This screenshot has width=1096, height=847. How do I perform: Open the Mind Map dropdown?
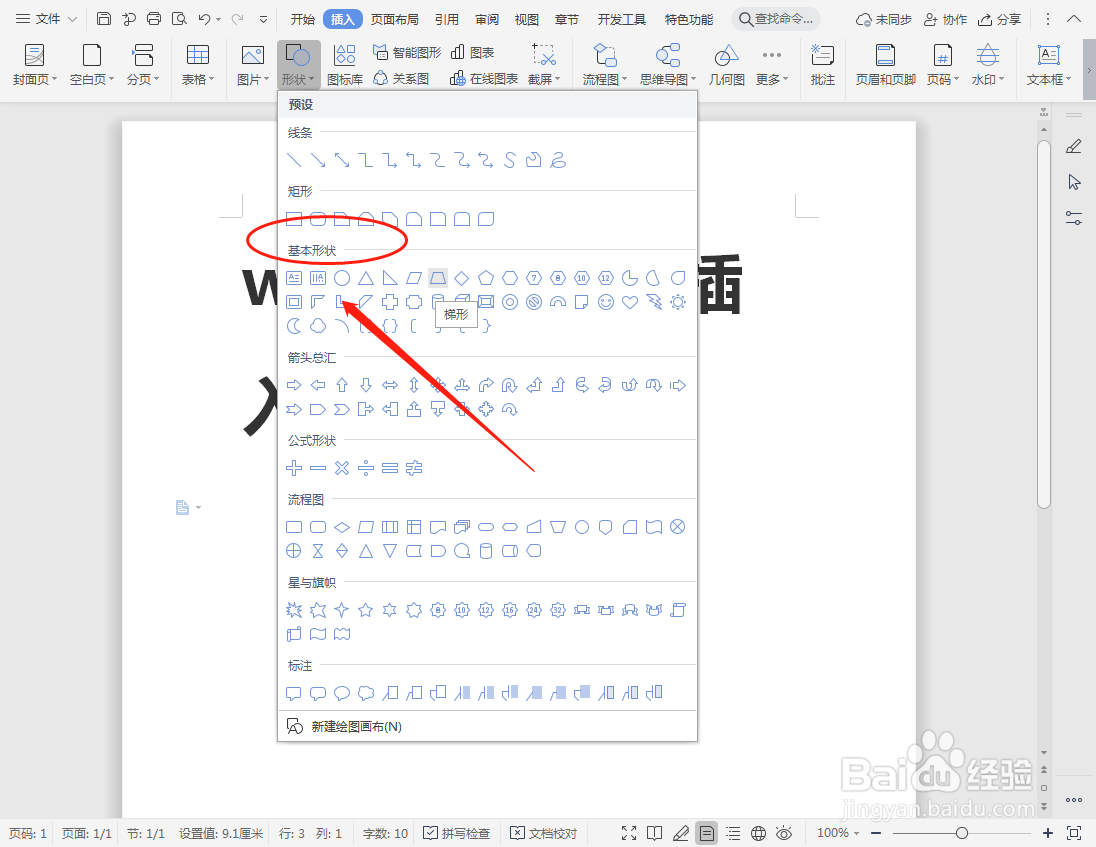pos(668,64)
